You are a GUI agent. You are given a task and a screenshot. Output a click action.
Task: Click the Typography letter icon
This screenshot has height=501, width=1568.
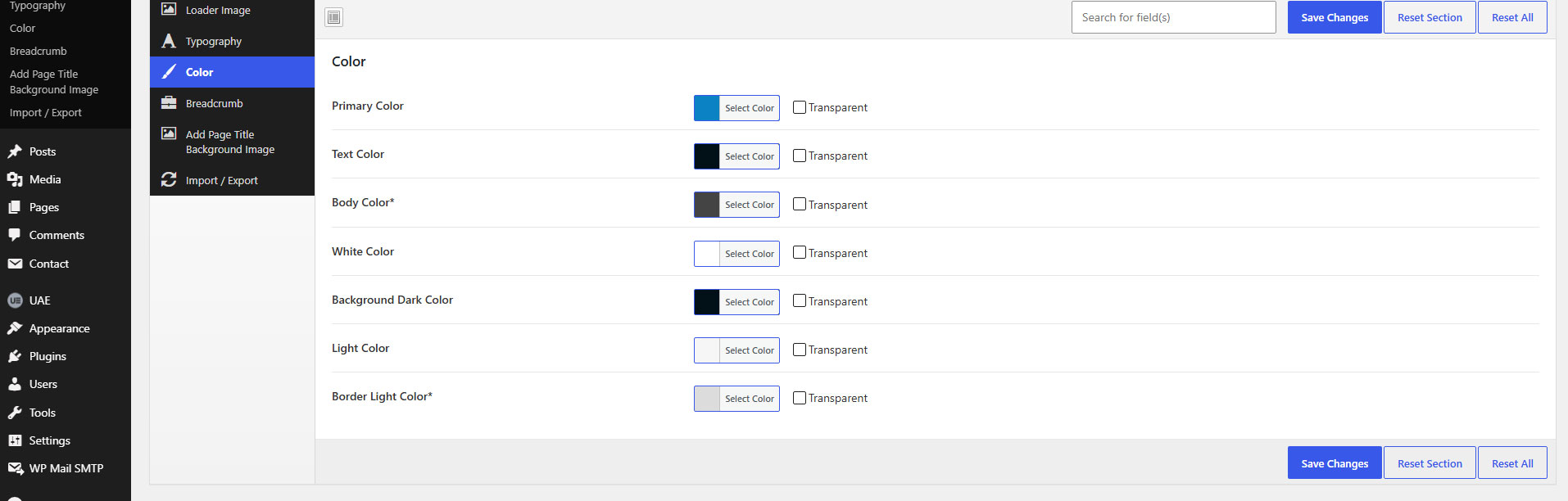[169, 41]
